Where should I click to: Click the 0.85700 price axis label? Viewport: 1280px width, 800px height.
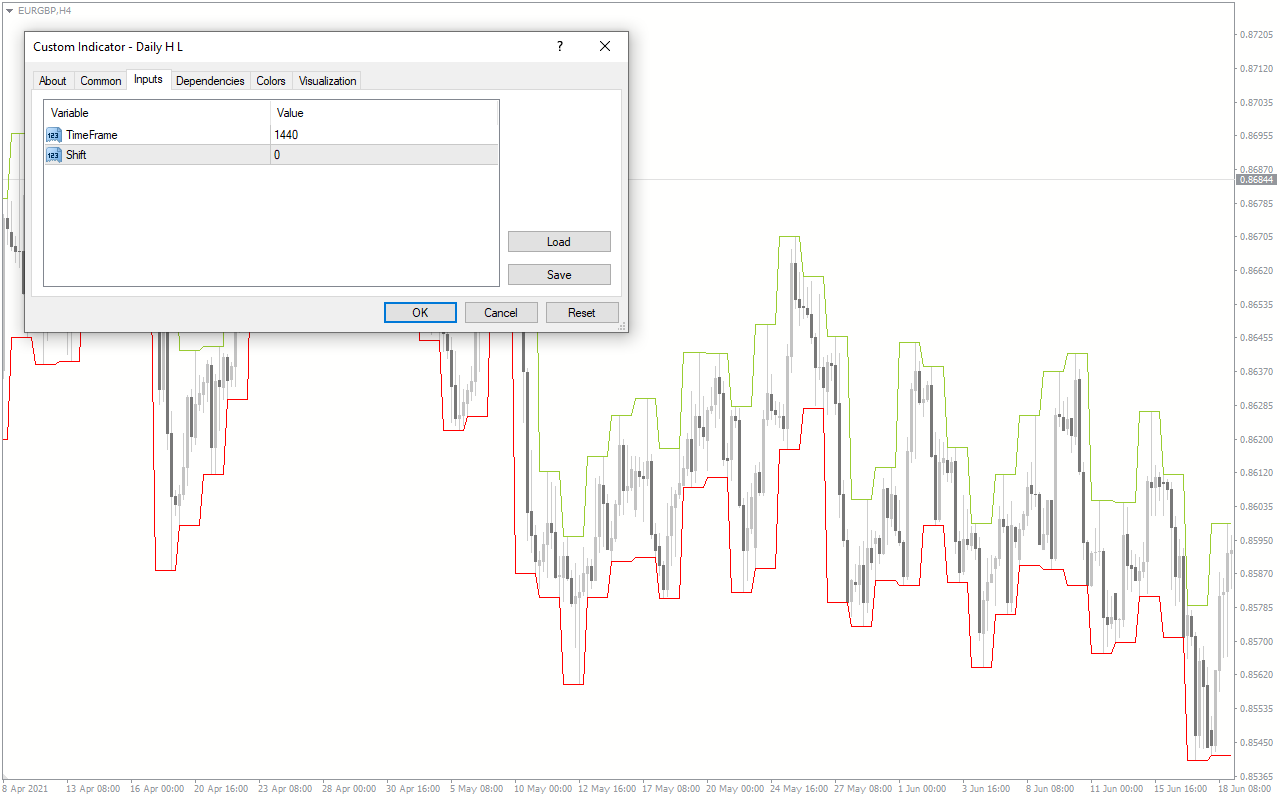[1255, 641]
